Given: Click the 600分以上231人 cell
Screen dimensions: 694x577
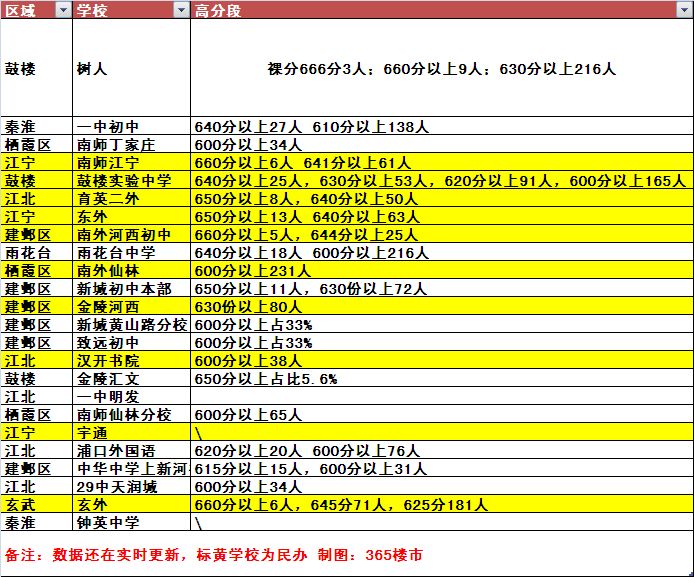Looking at the screenshot, I should point(442,271).
